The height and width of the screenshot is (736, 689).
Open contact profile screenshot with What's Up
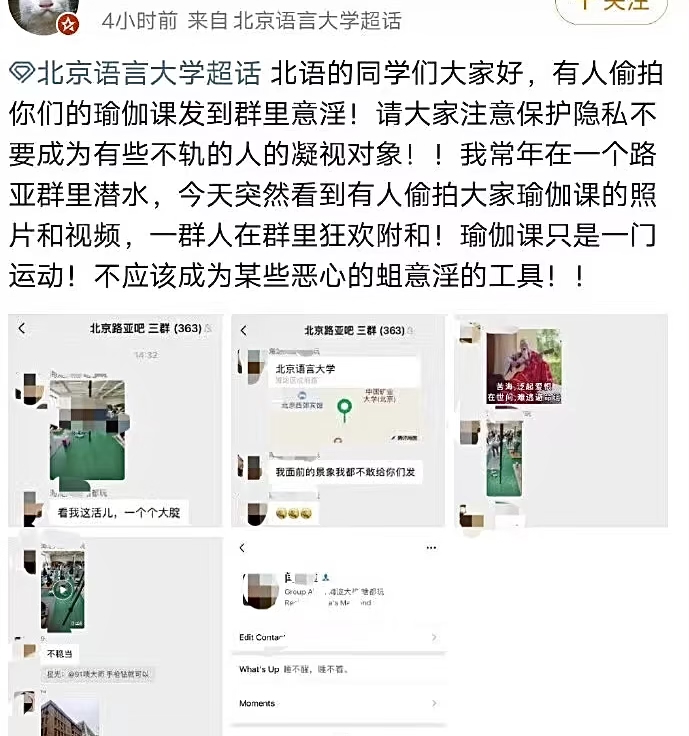coord(338,636)
